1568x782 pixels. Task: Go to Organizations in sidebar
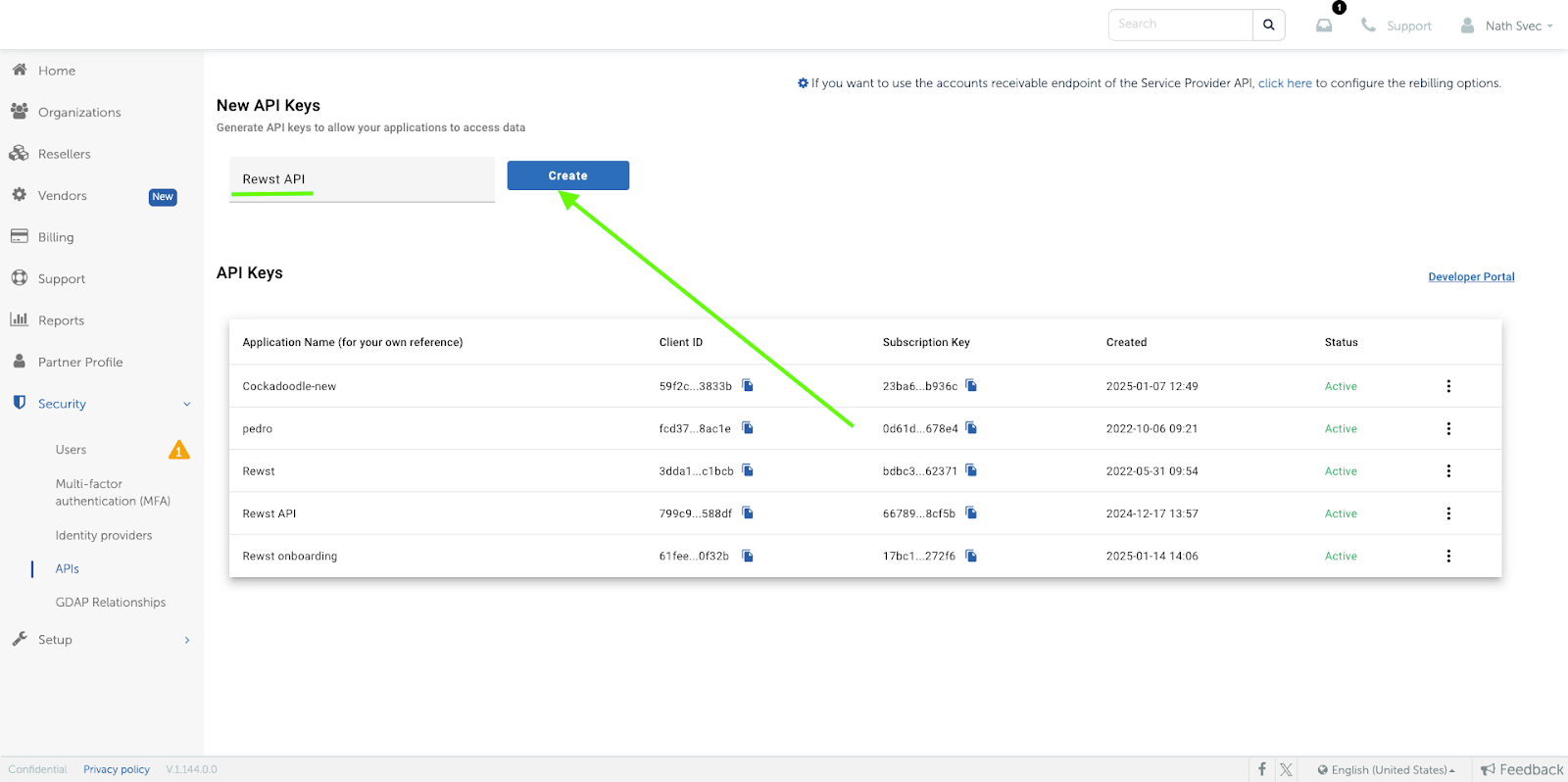pyautogui.click(x=79, y=112)
